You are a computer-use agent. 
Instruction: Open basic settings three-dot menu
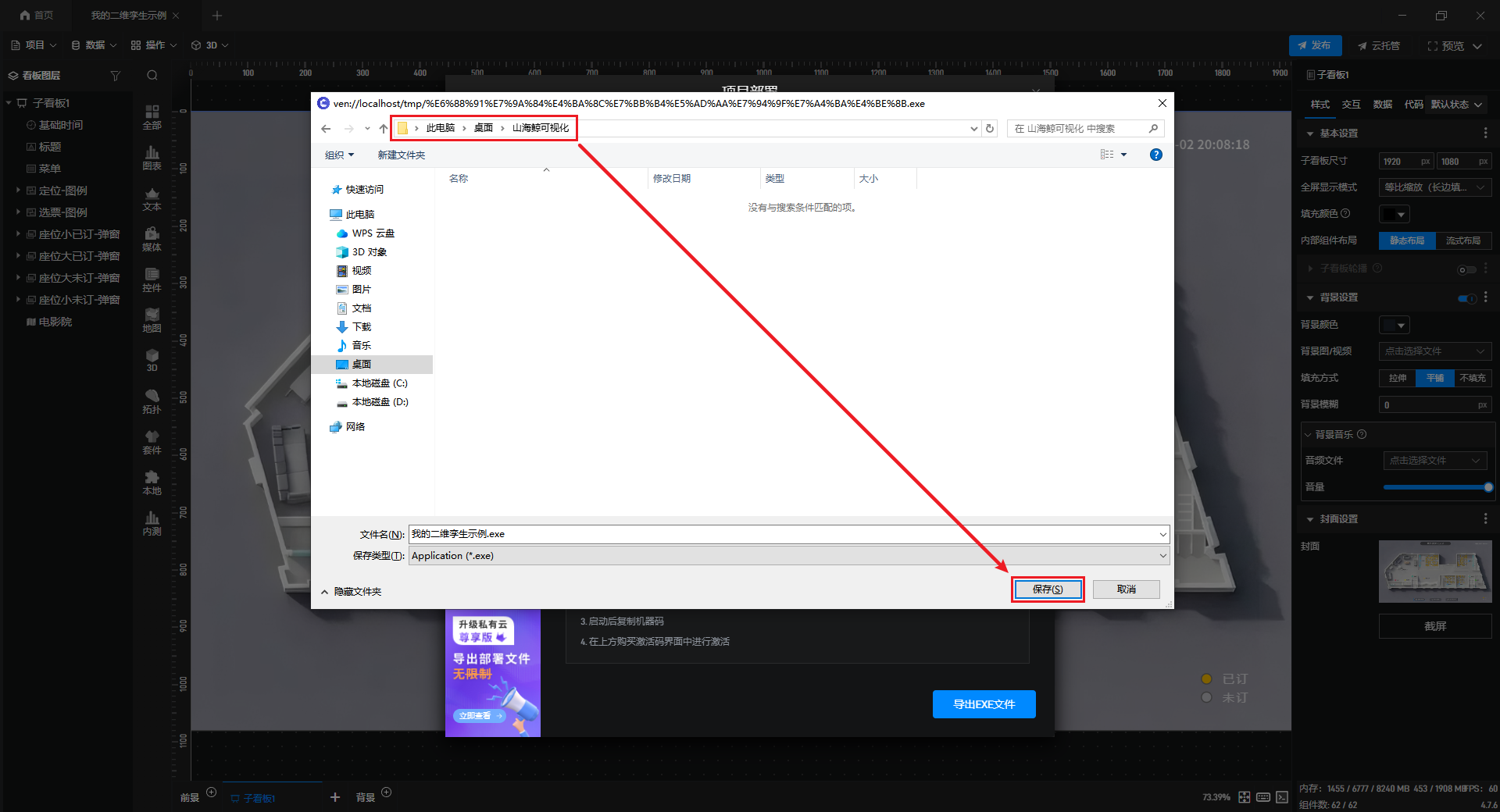click(x=1485, y=134)
